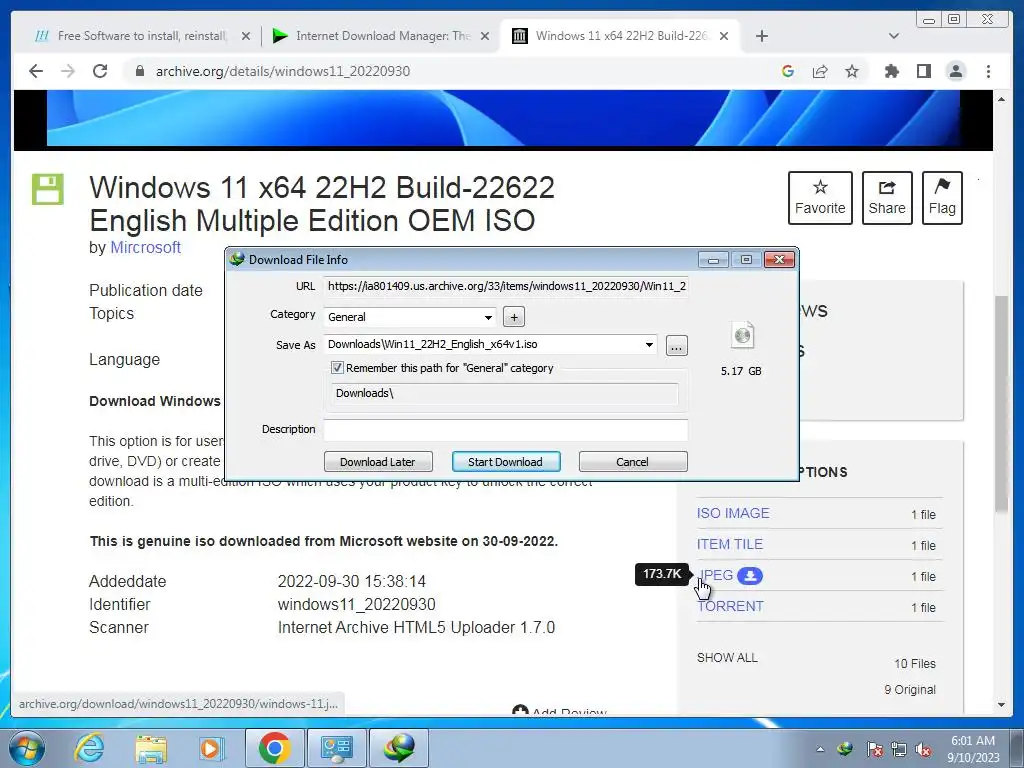This screenshot has height=768, width=1024.
Task: Close the Free Software to install tab
Action: click(x=246, y=36)
